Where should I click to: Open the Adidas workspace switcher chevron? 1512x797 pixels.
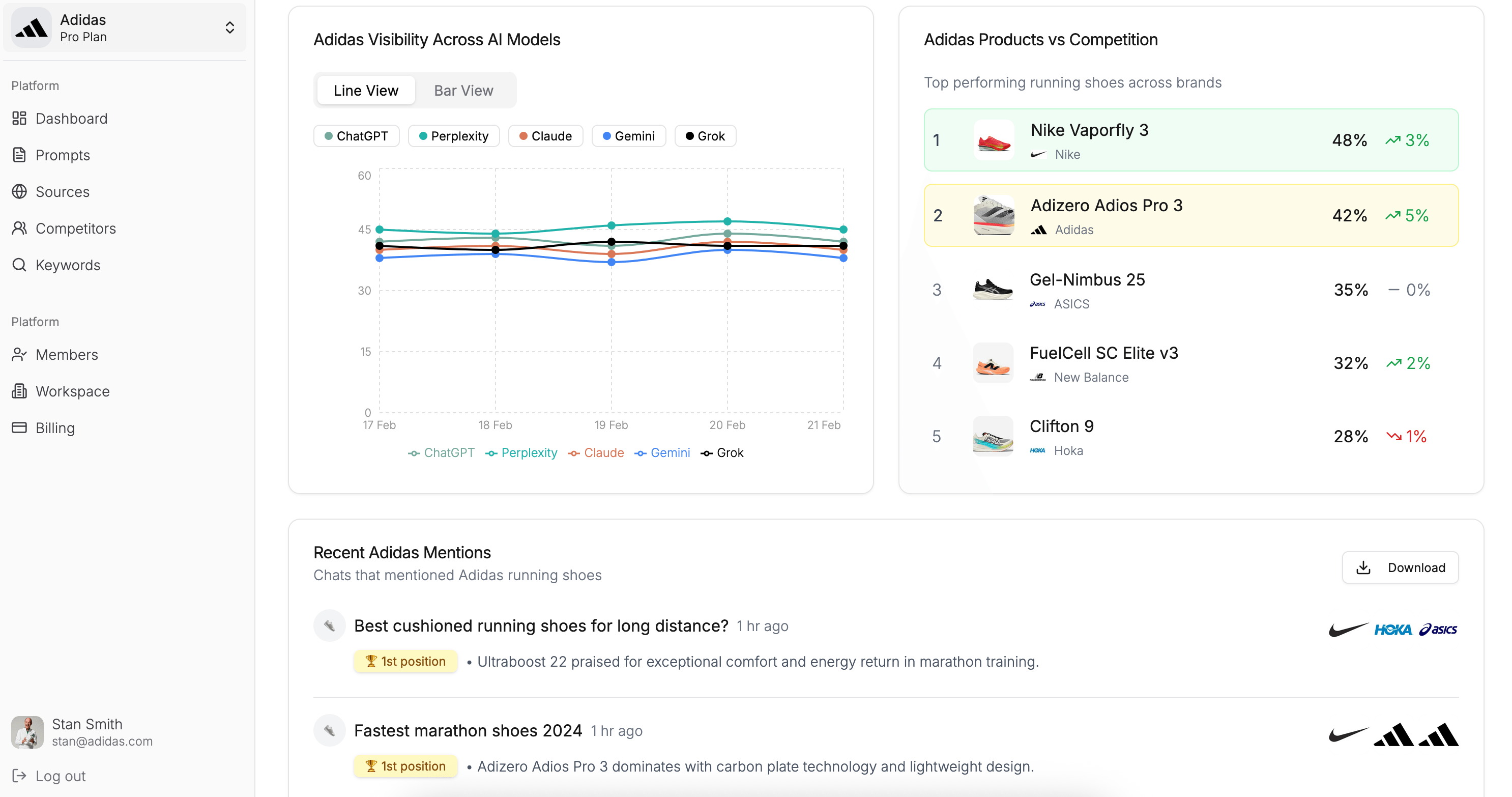coord(229,27)
